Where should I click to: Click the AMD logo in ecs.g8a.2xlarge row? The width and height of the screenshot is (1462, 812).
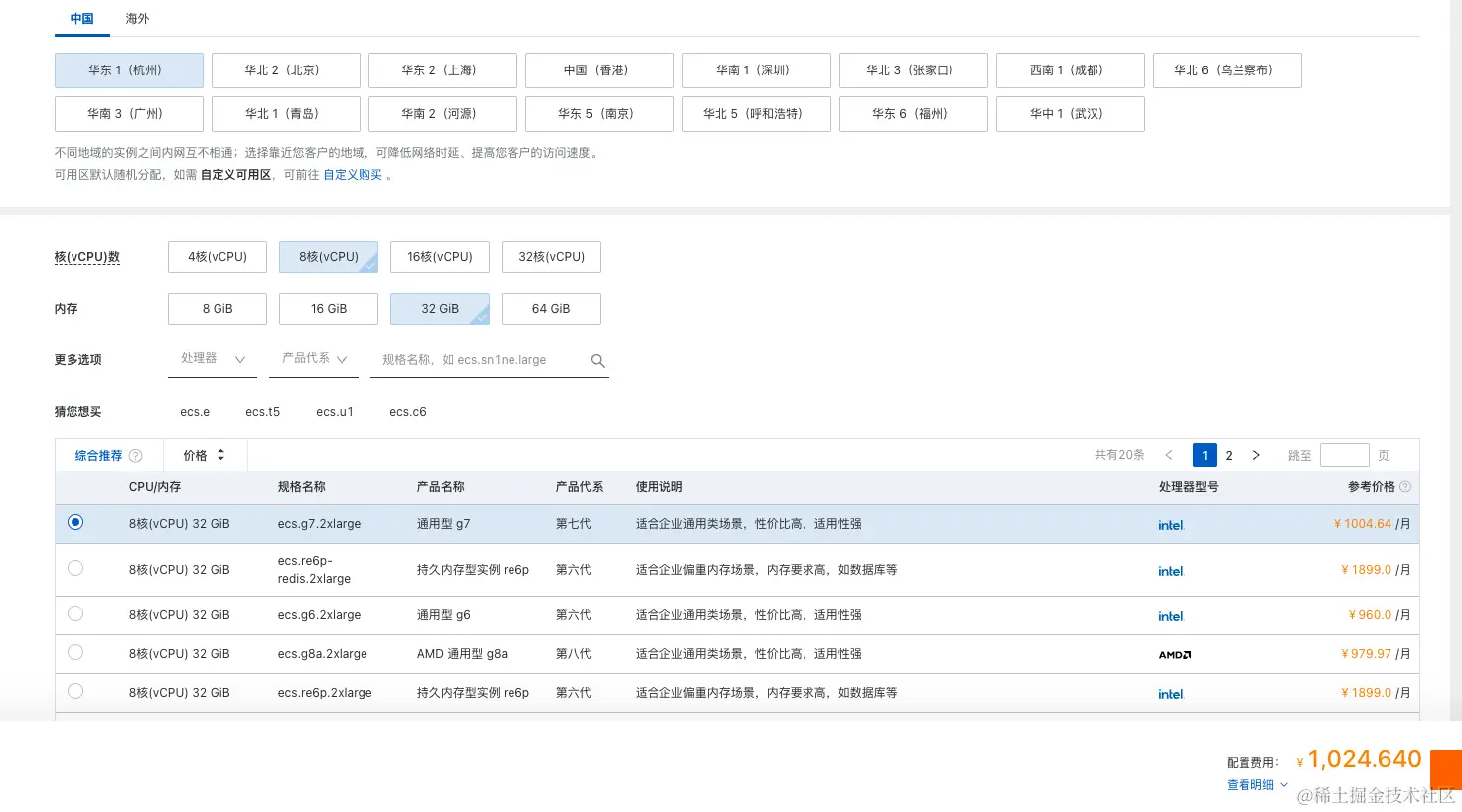[x=1175, y=655]
